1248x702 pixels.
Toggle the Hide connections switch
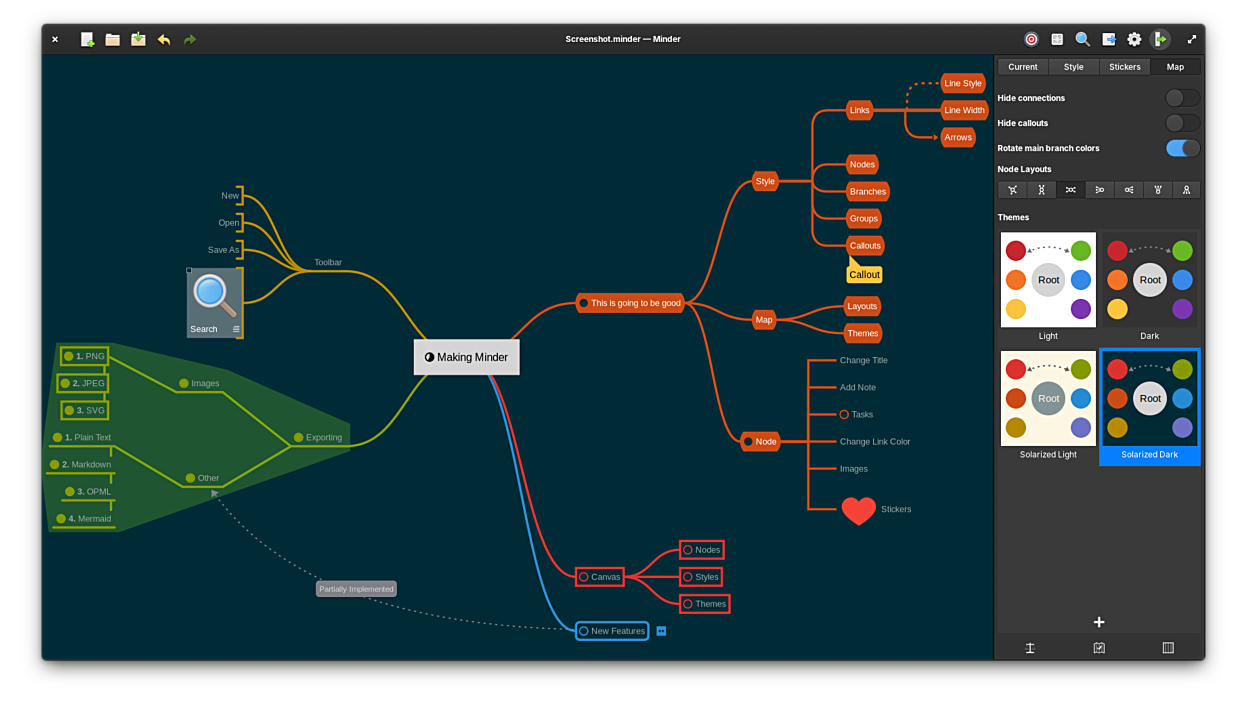[1182, 98]
